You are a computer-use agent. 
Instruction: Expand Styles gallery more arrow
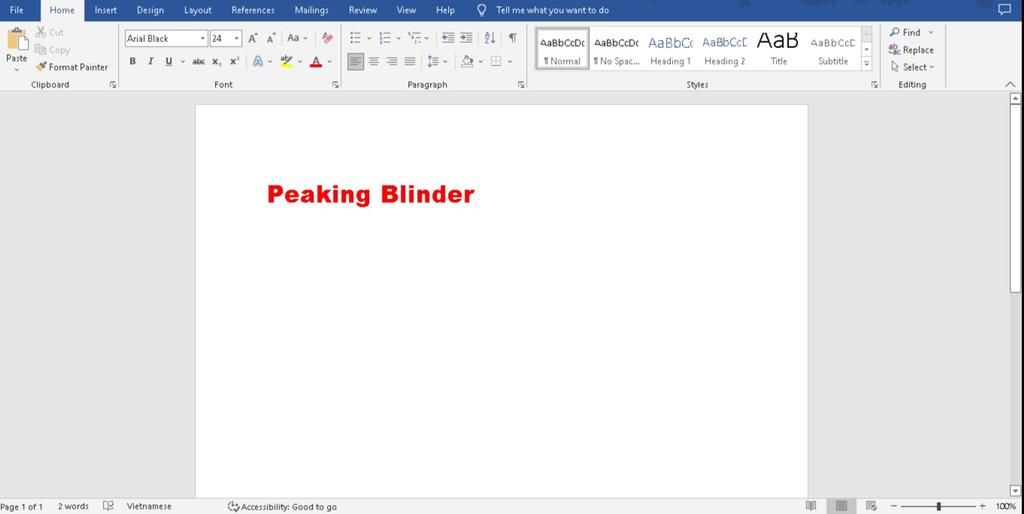click(x=867, y=63)
